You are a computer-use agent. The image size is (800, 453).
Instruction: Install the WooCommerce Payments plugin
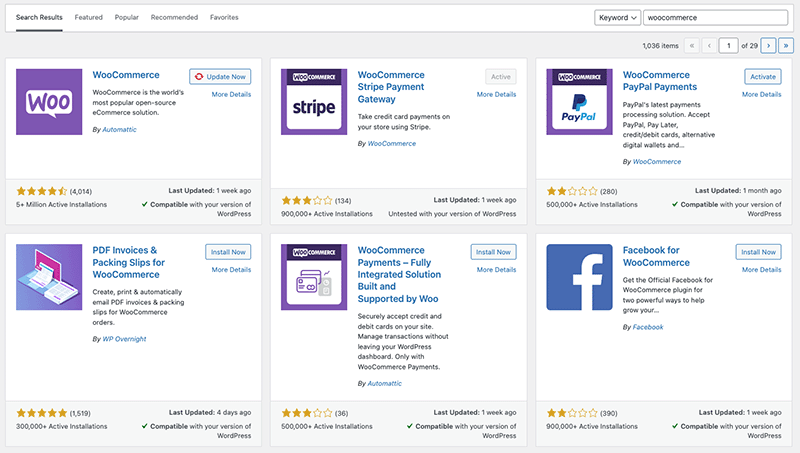point(493,252)
